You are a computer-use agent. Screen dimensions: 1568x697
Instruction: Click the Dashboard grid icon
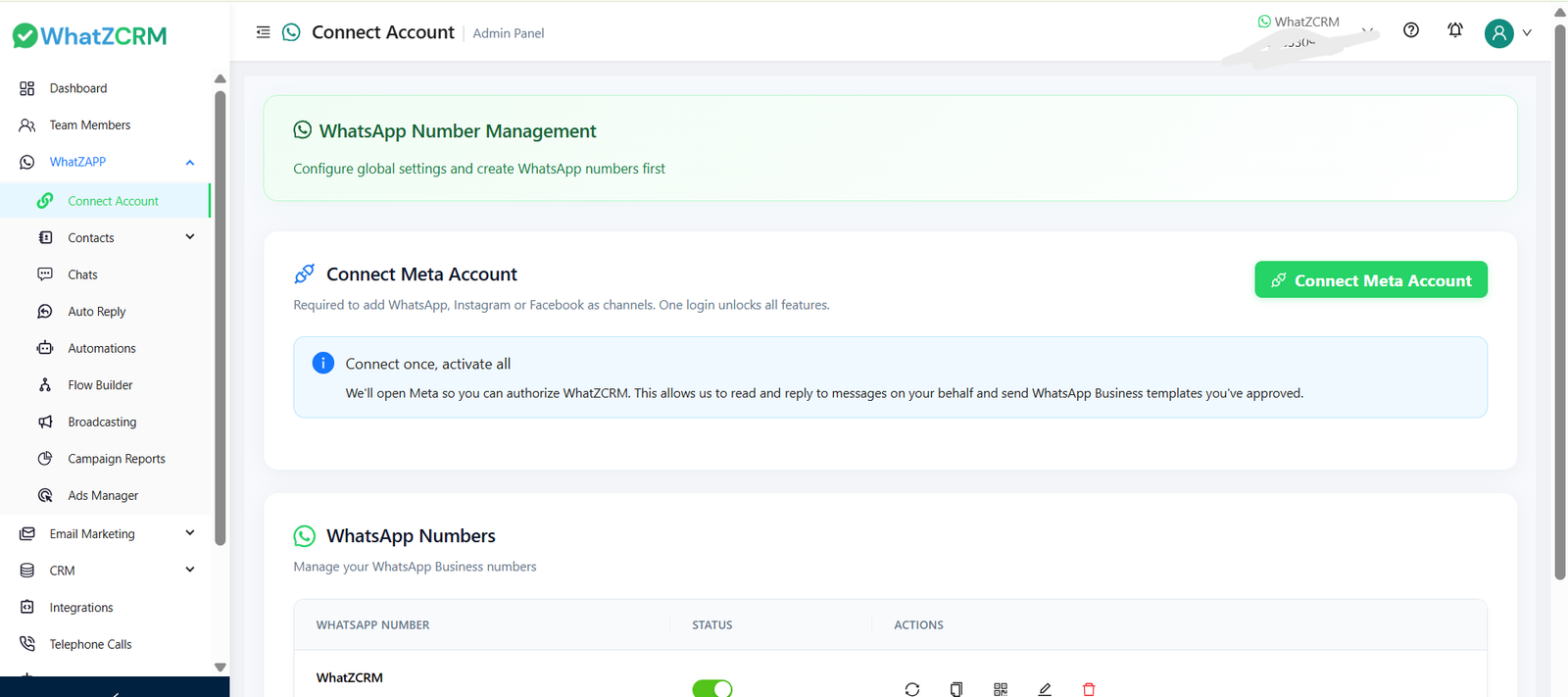(27, 88)
